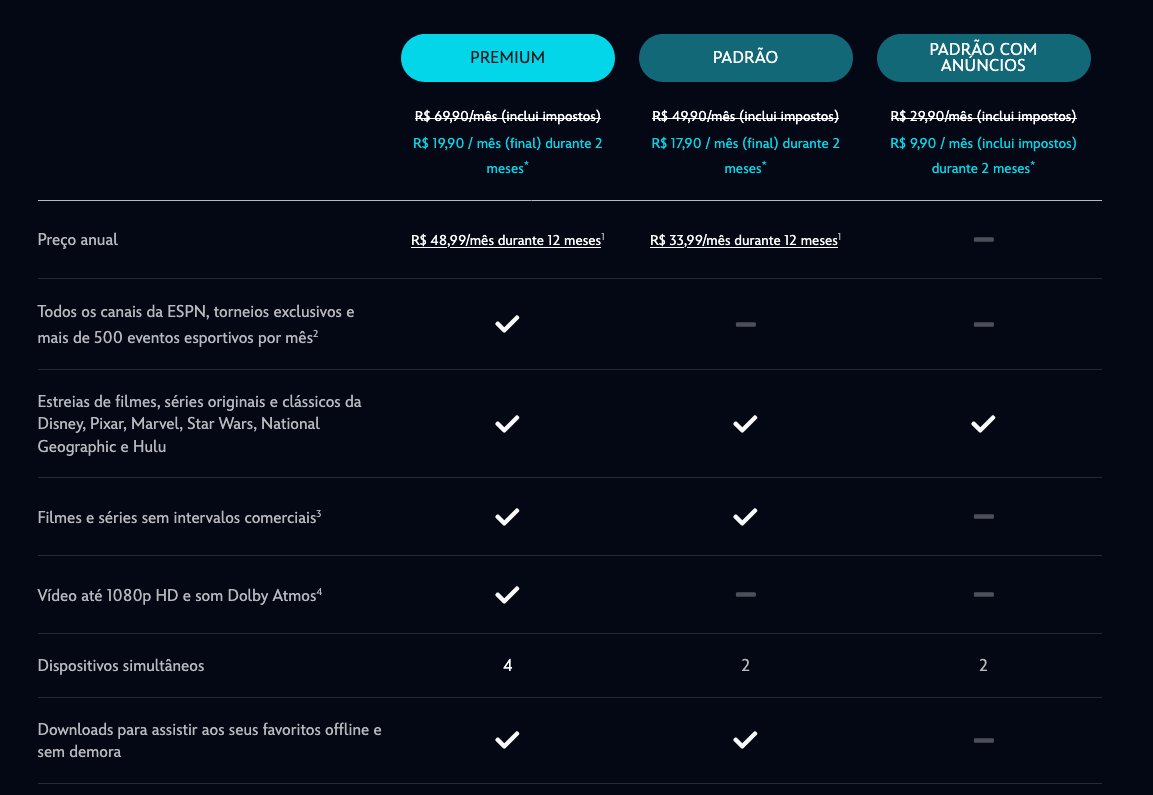Click the Dispositivos simultâneos row label
The width and height of the screenshot is (1153, 795).
(x=121, y=666)
